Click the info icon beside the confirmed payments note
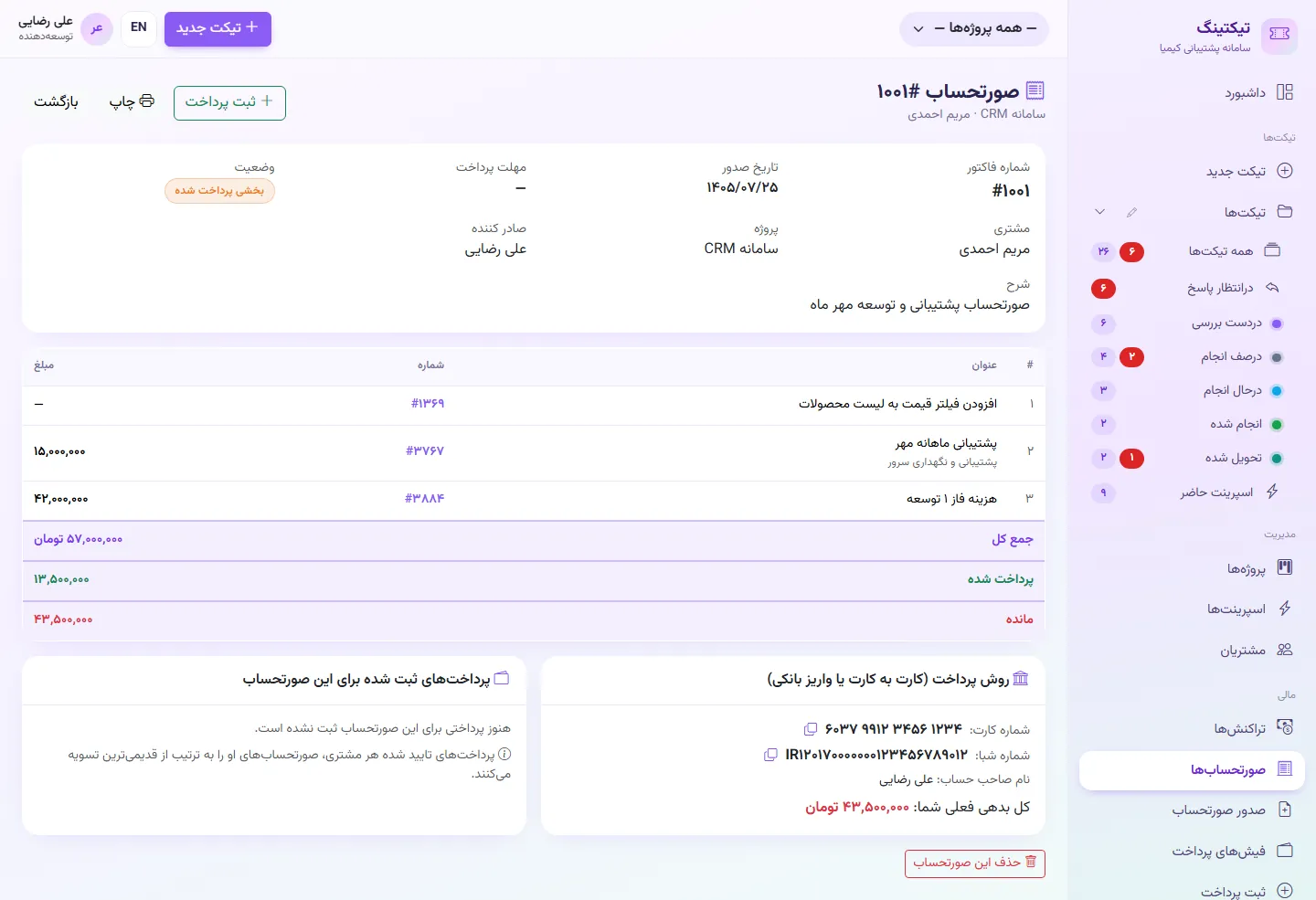This screenshot has height=900, width=1316. pos(504,755)
